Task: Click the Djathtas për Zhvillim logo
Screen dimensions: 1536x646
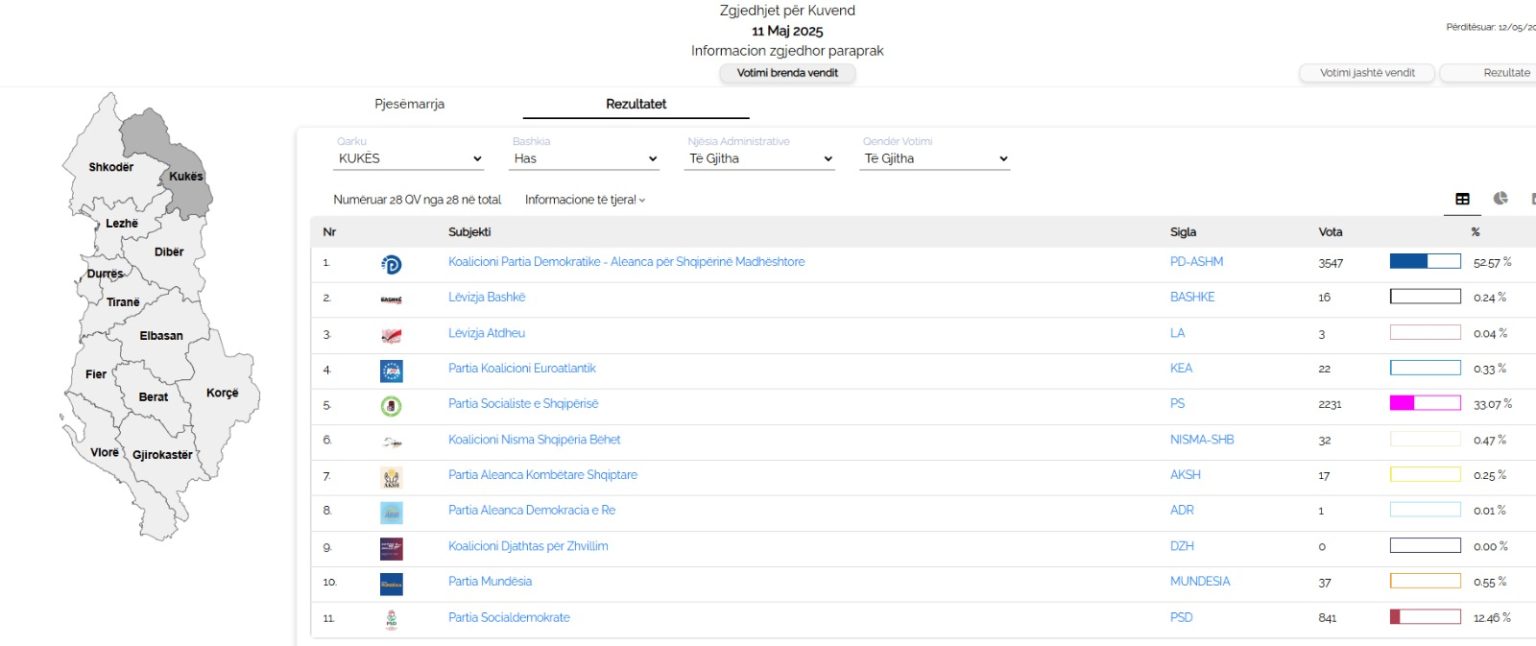Action: point(391,548)
